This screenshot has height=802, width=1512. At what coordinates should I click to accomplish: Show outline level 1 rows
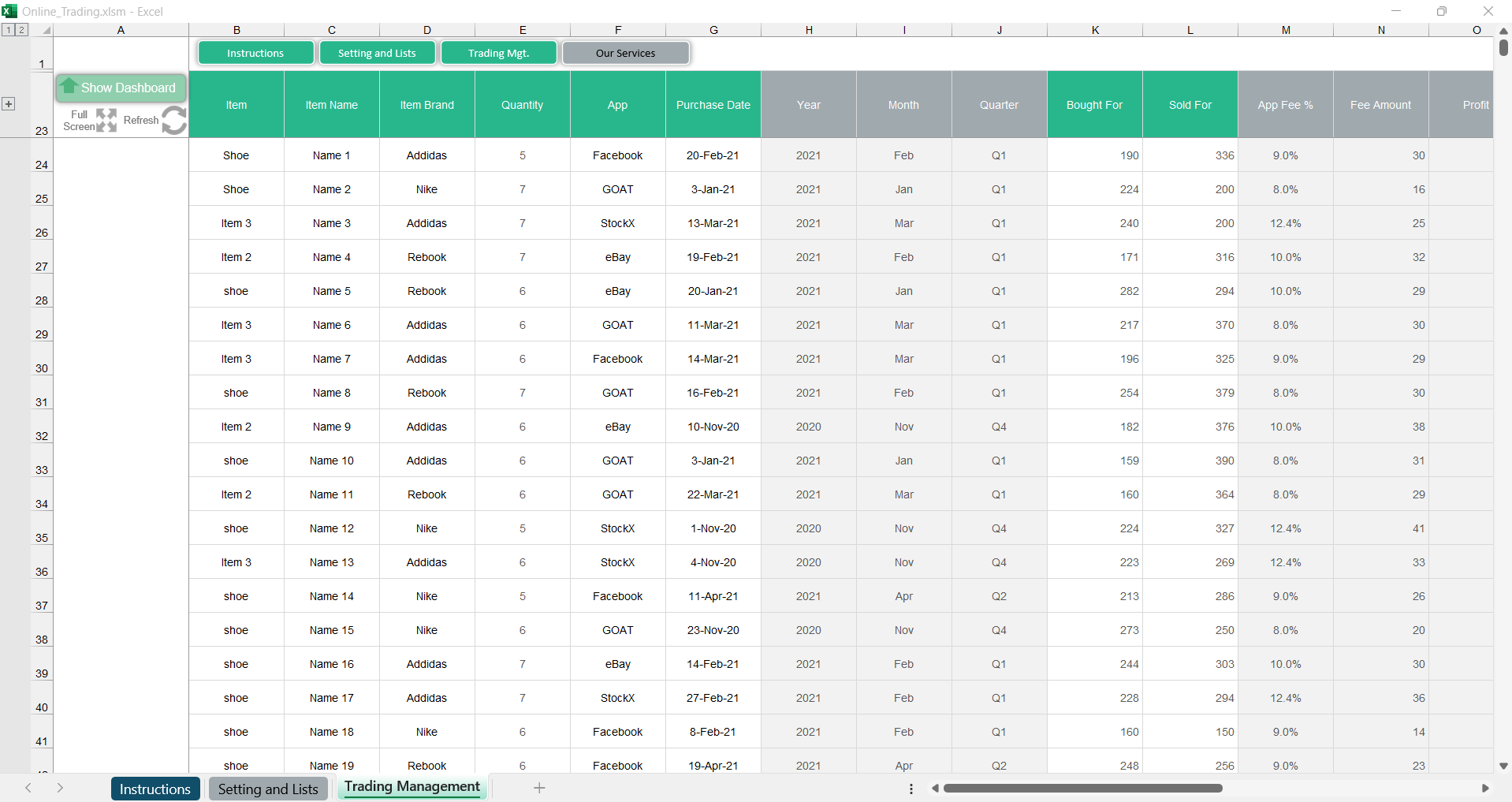(x=9, y=30)
